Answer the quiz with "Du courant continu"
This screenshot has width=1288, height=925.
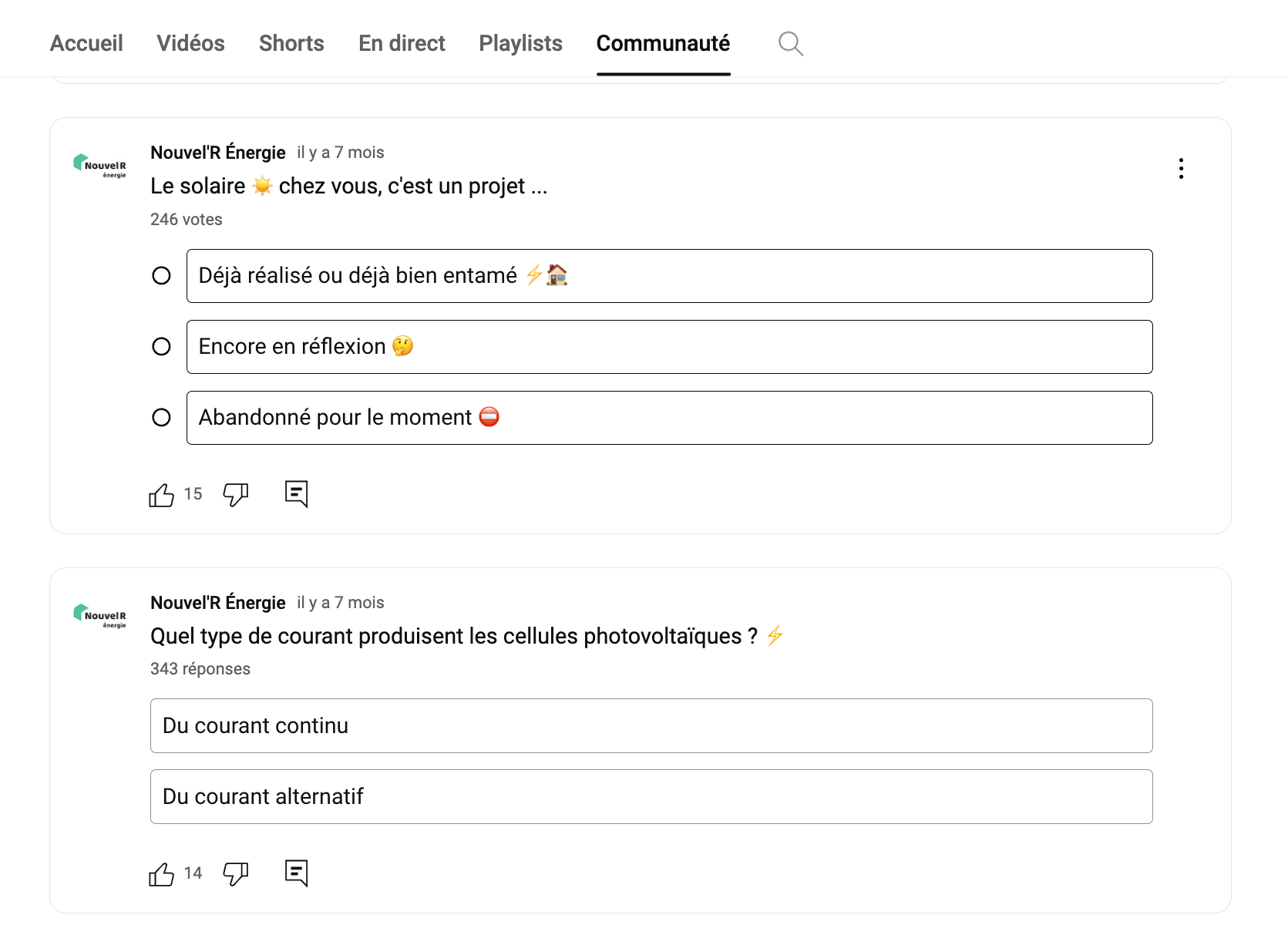tap(651, 726)
